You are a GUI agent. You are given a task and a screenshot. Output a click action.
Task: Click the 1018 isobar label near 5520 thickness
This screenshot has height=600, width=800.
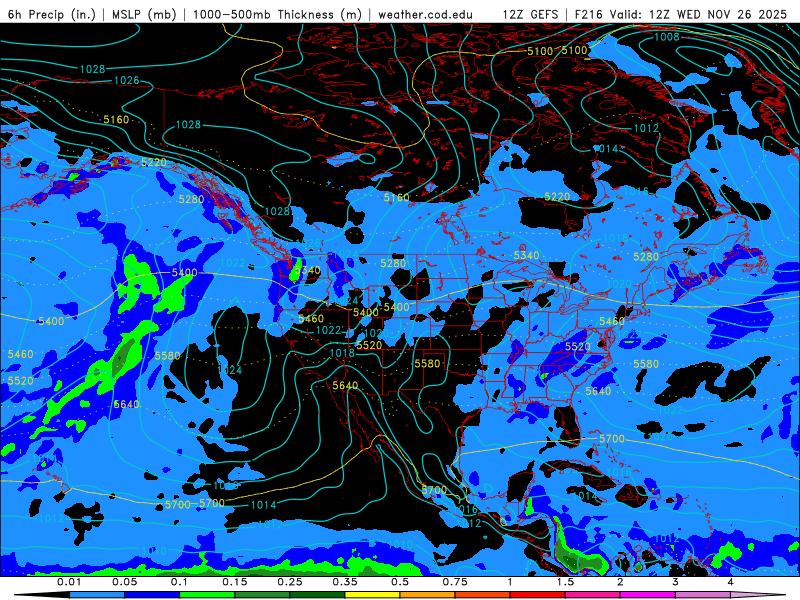point(342,353)
